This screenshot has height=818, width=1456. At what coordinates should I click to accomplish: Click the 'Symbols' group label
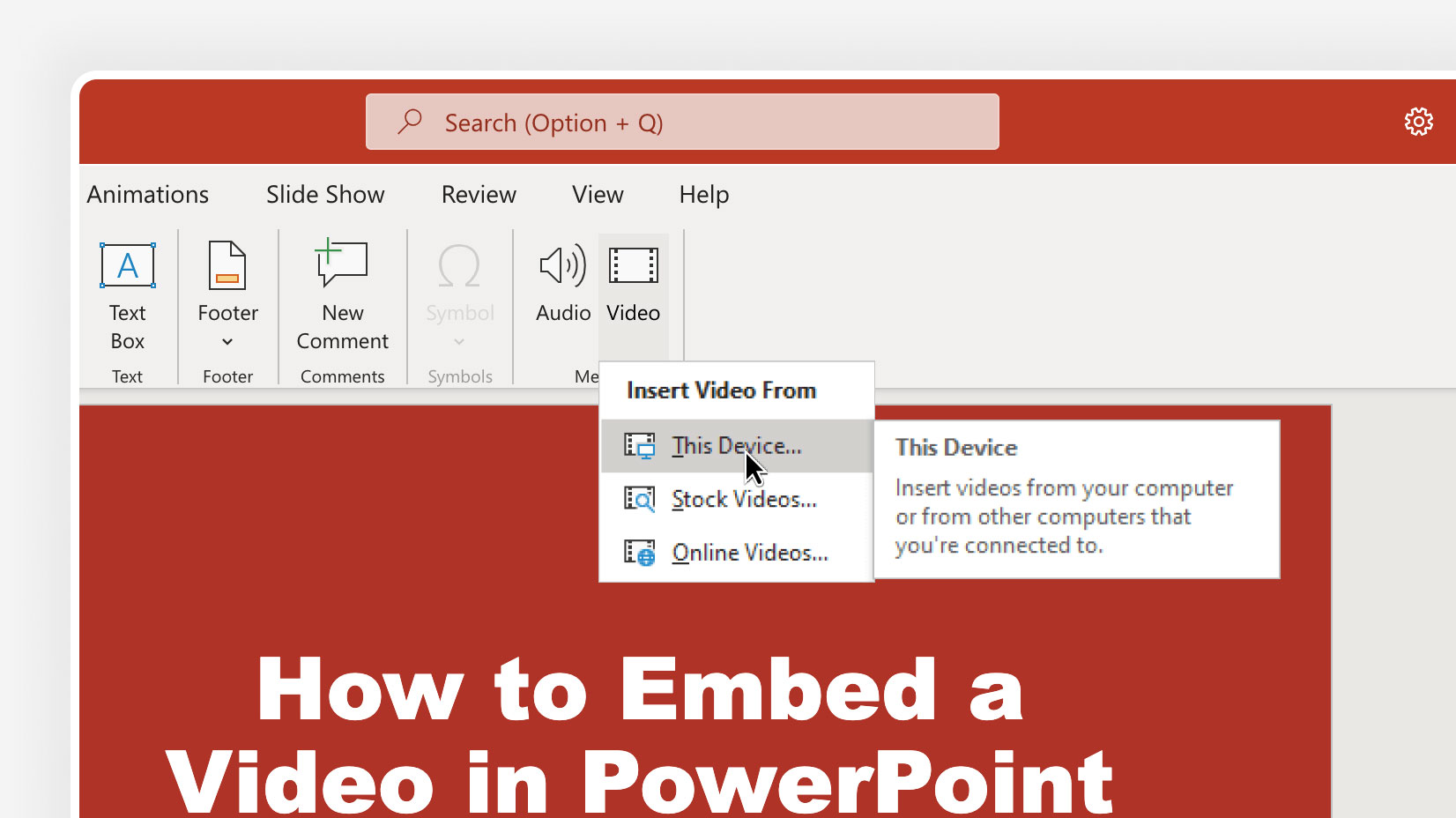460,376
